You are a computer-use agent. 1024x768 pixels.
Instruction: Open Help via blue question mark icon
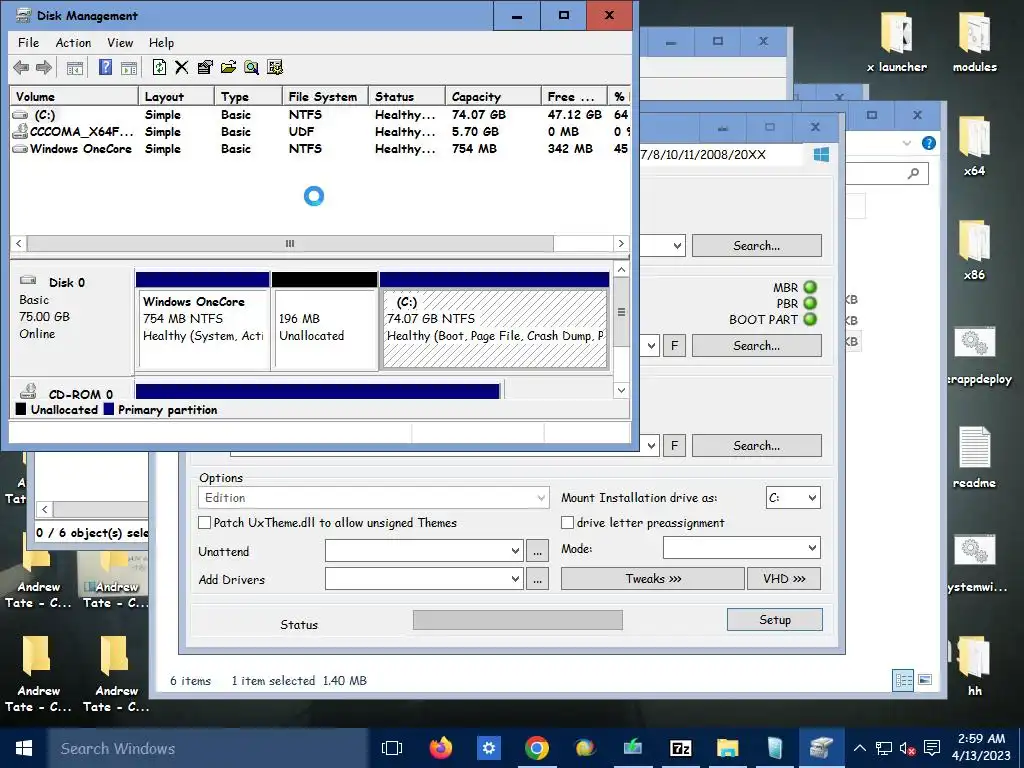tap(105, 67)
